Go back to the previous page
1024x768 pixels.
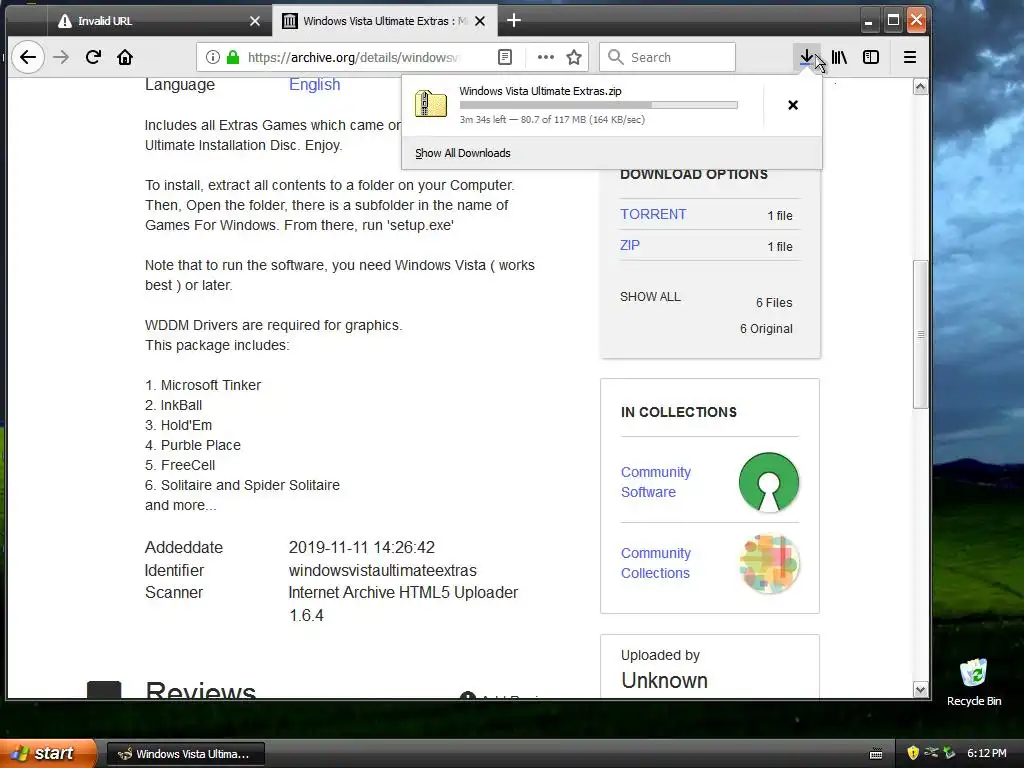tap(27, 57)
